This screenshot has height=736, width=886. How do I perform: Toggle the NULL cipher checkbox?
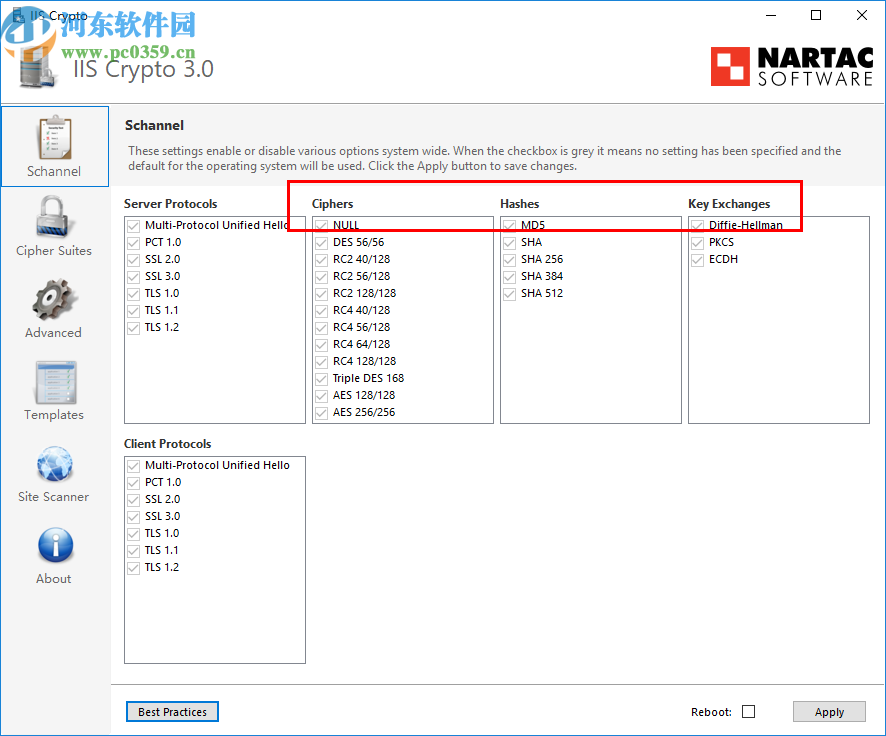(x=322, y=226)
